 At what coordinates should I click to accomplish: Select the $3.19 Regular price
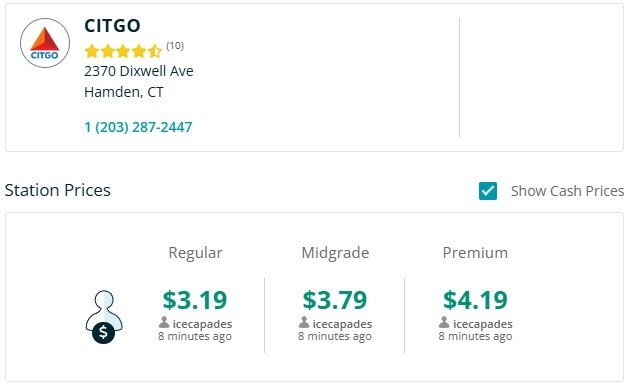pos(195,300)
